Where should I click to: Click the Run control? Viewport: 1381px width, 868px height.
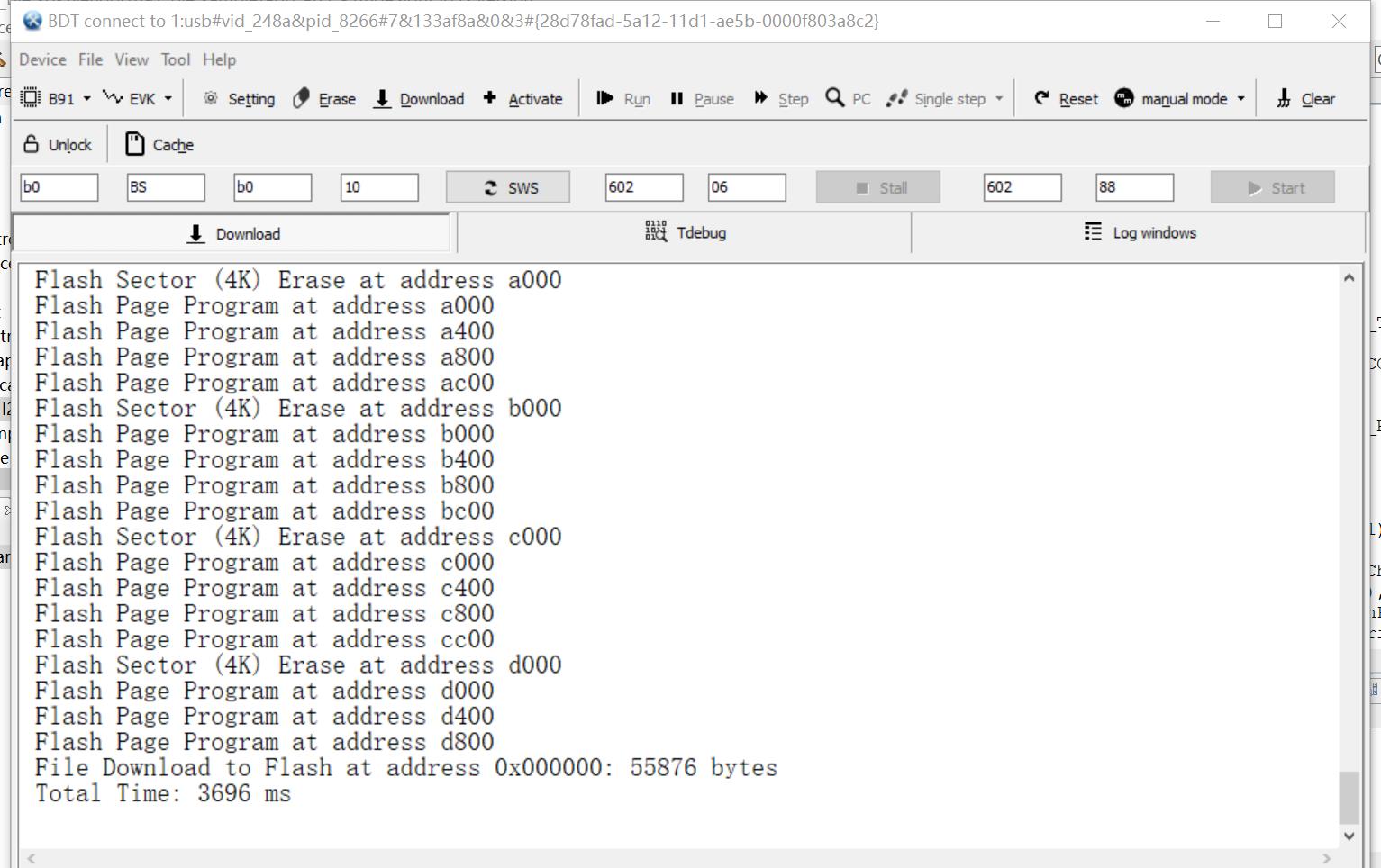click(x=623, y=98)
